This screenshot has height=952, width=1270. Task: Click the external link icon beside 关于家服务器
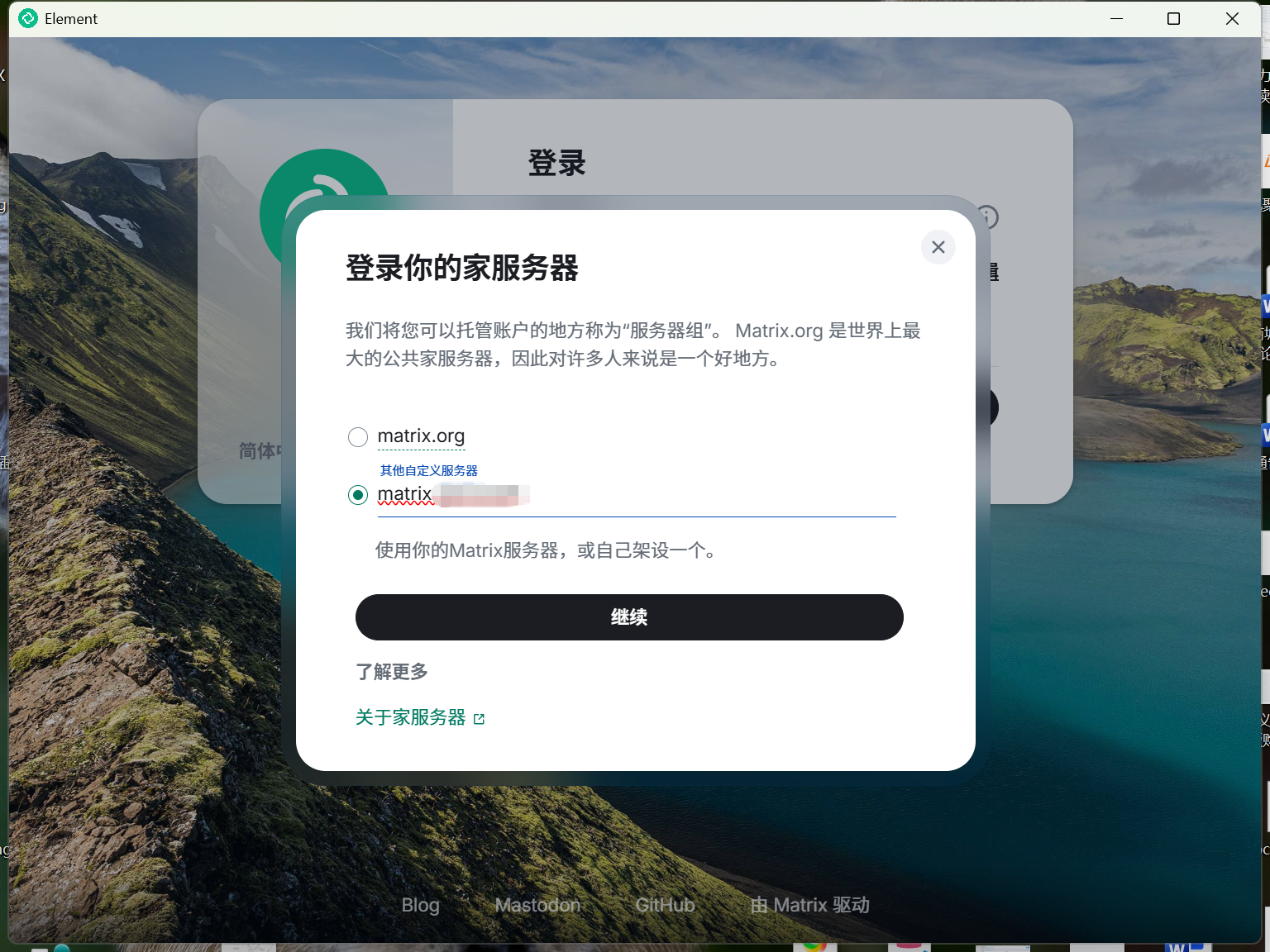(479, 719)
